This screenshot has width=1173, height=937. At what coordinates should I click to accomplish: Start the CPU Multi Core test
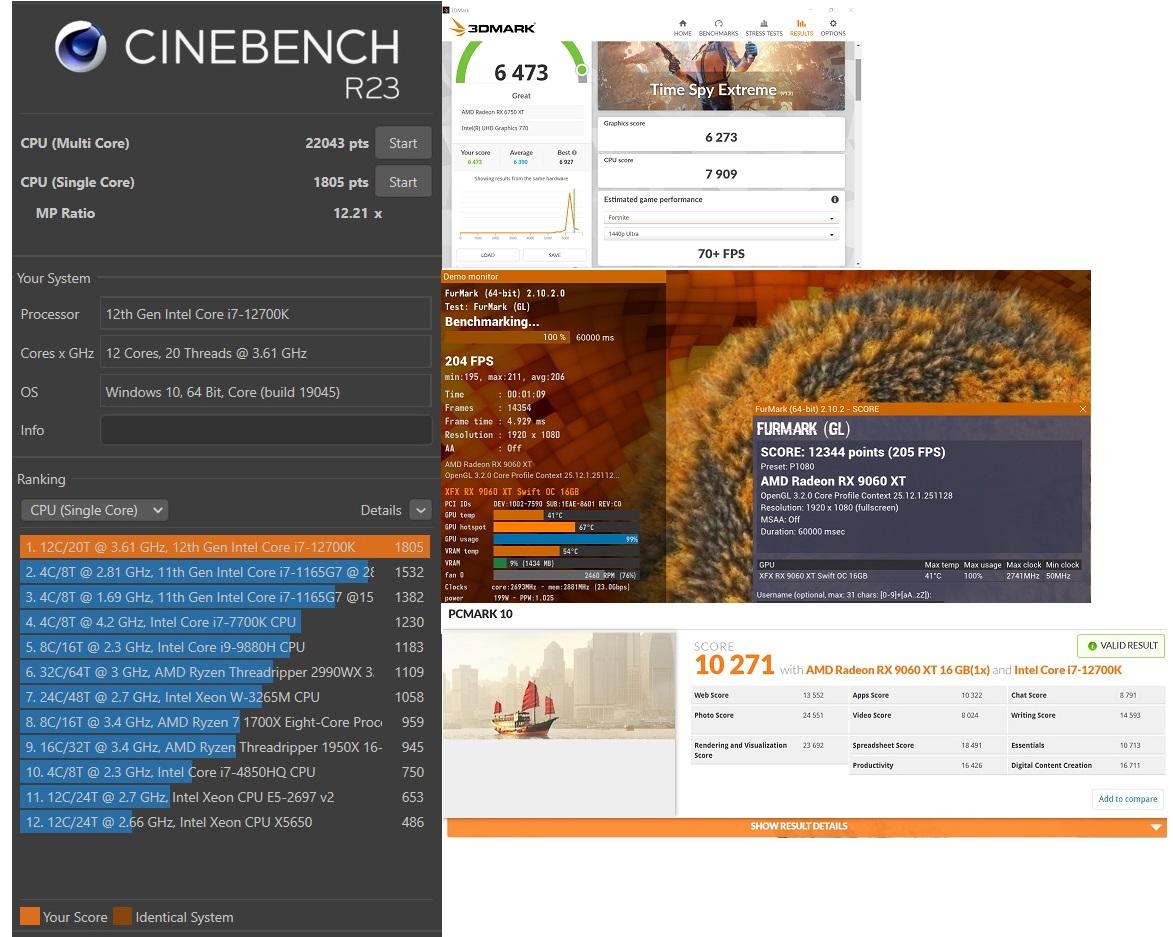click(403, 143)
